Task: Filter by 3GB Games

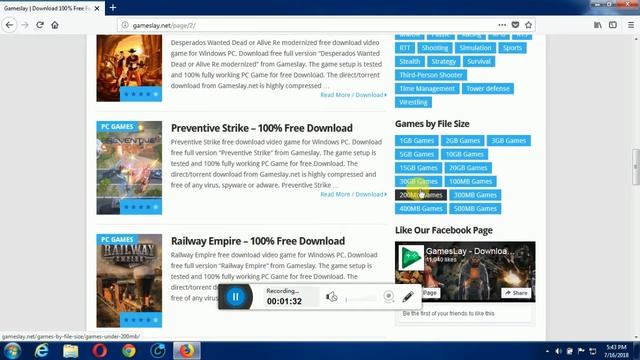Action: [x=509, y=141]
